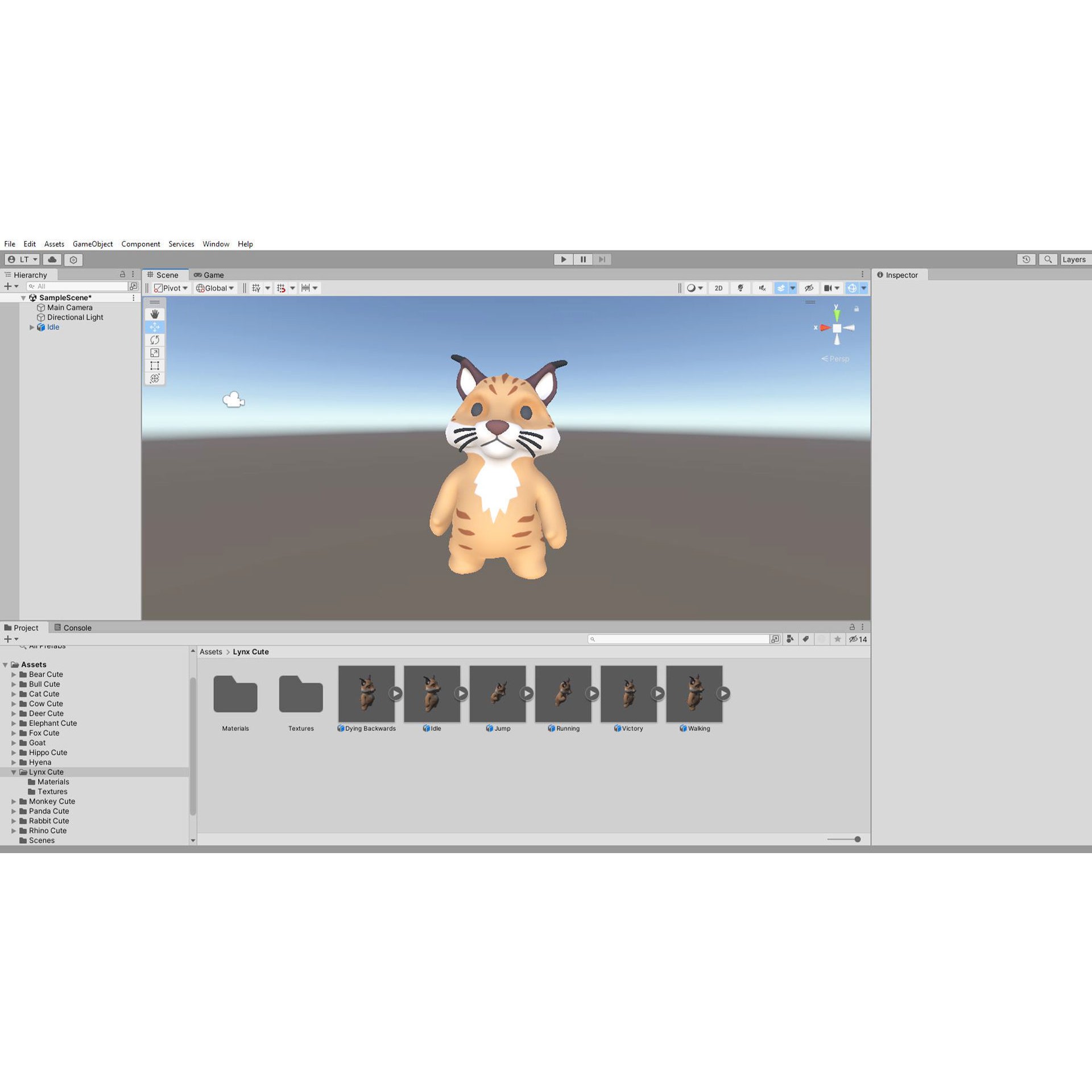Viewport: 1092px width, 1092px height.
Task: Select the Scale tool
Action: tap(155, 353)
